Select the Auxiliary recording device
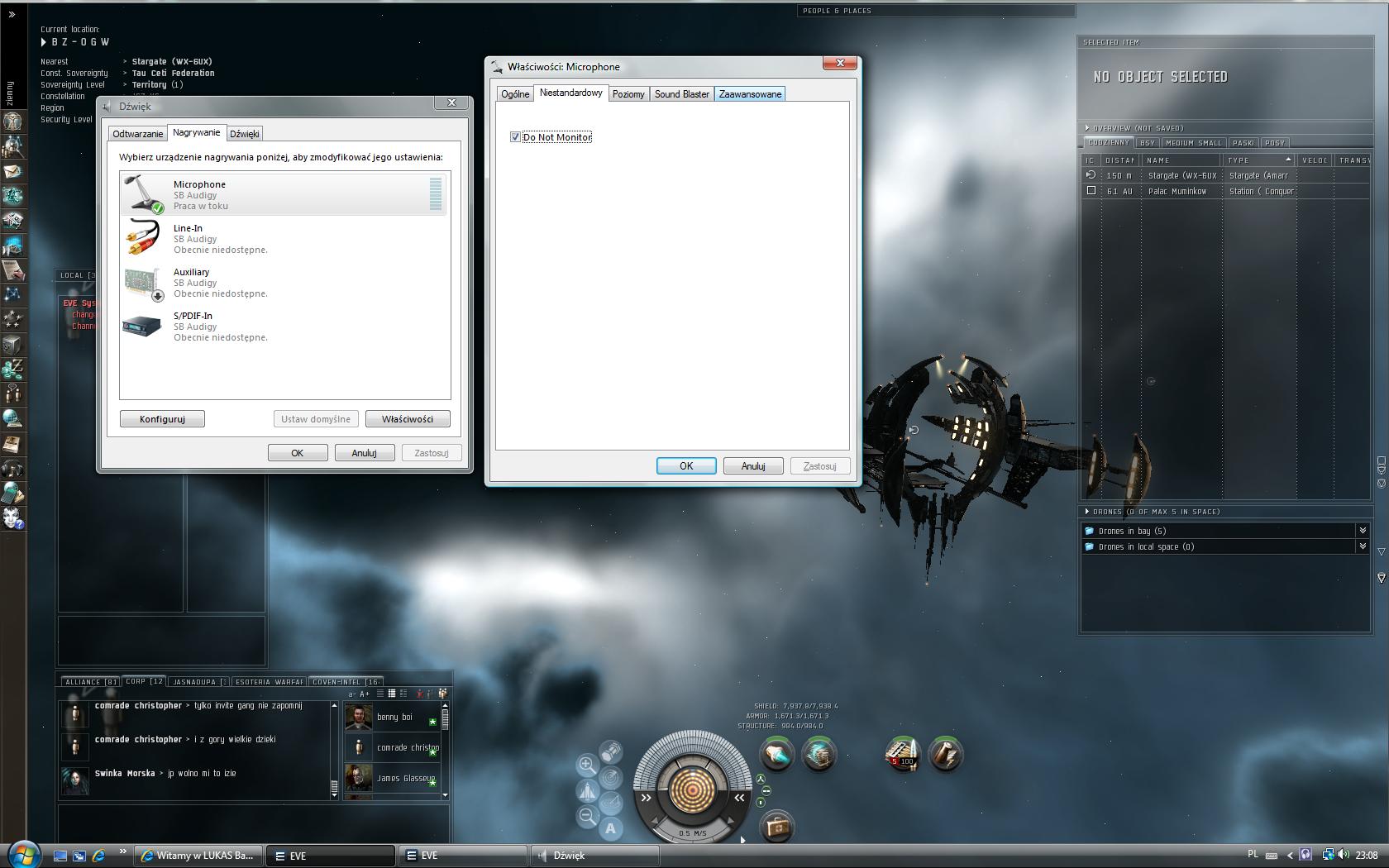 [x=284, y=282]
